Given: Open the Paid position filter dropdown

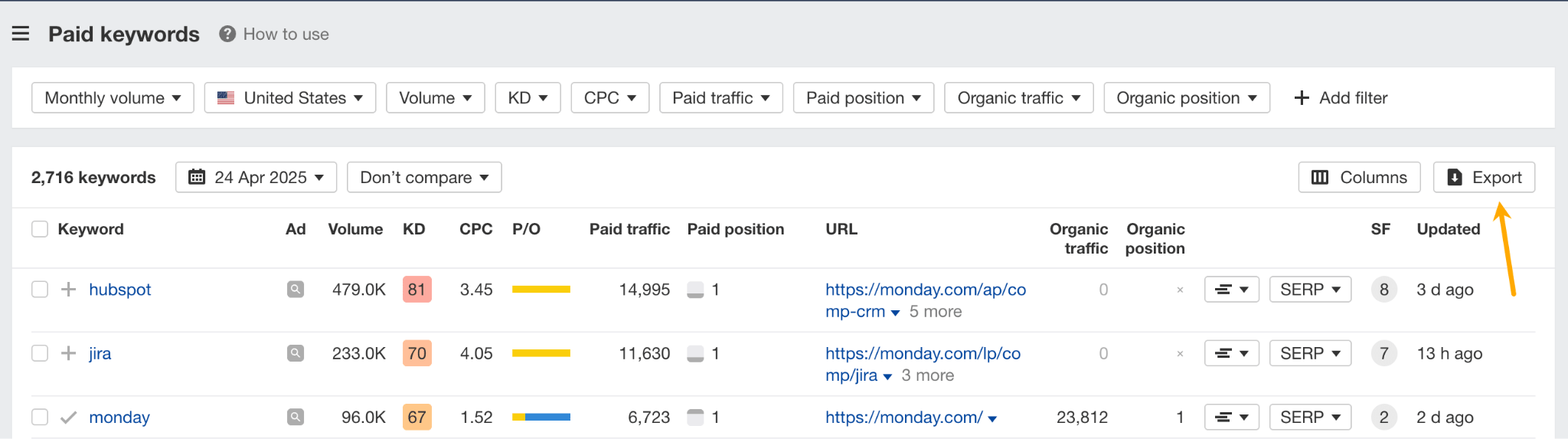Looking at the screenshot, I should 864,98.
